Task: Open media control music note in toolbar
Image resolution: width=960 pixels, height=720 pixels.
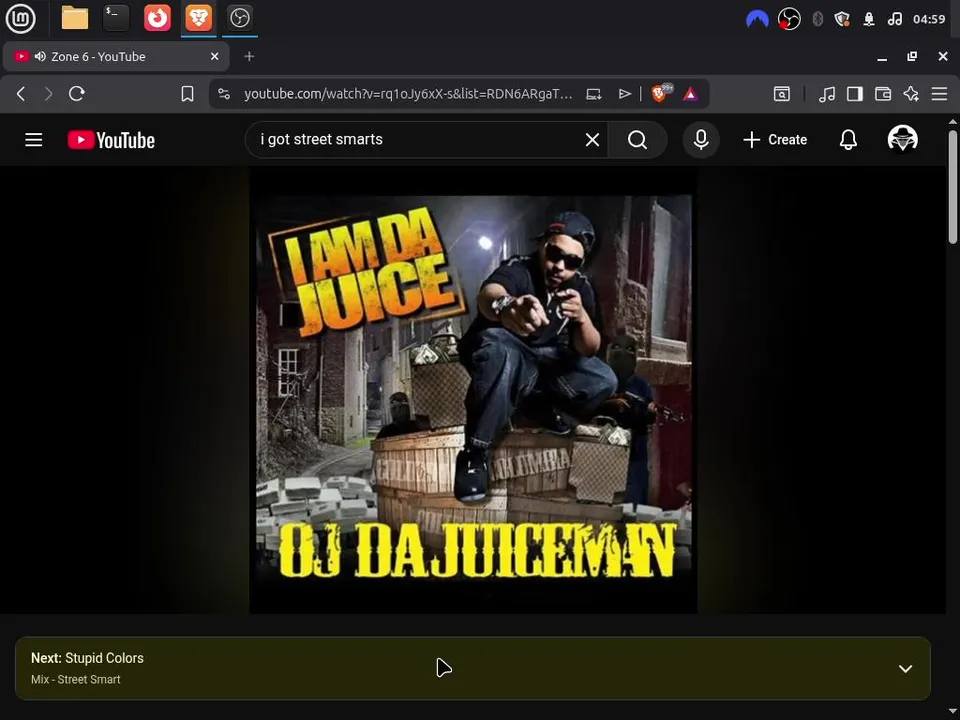Action: tap(827, 94)
